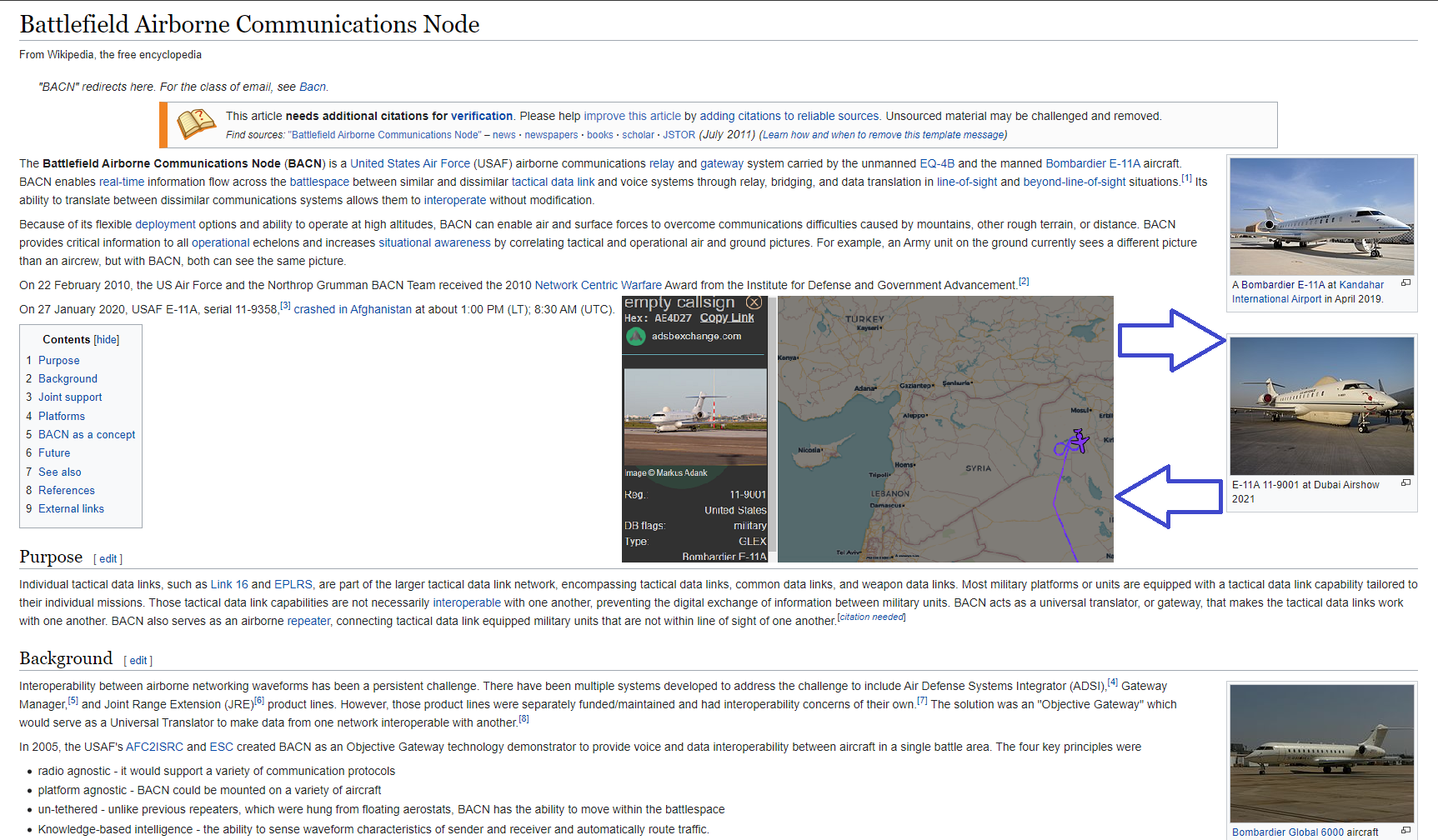Screen dimensions: 1438x840
Task: Open AFC2ISRC link in Background section
Action: (154, 747)
